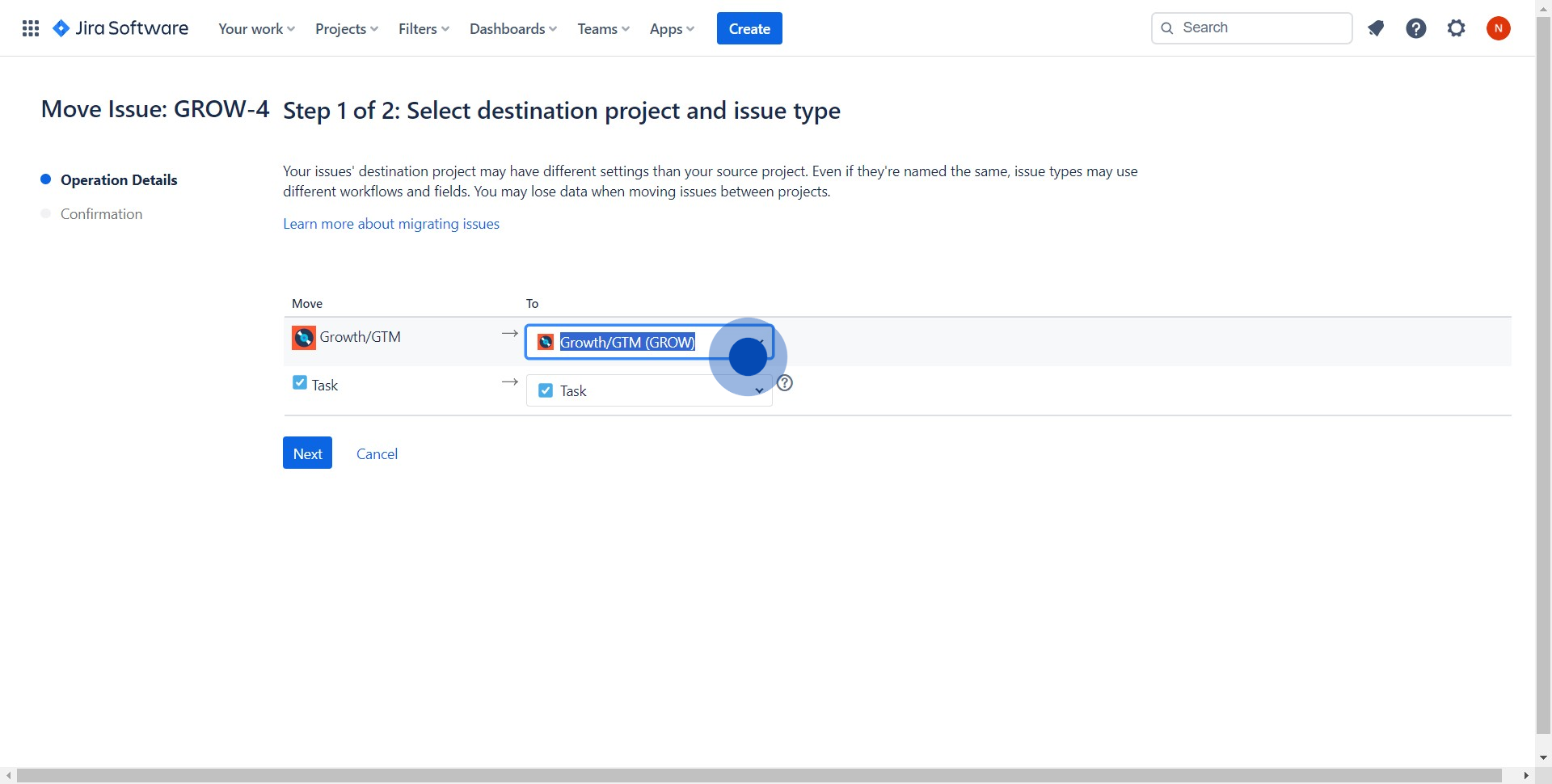Cancel the move operation
Image resolution: width=1552 pixels, height=784 pixels.
[x=377, y=454]
